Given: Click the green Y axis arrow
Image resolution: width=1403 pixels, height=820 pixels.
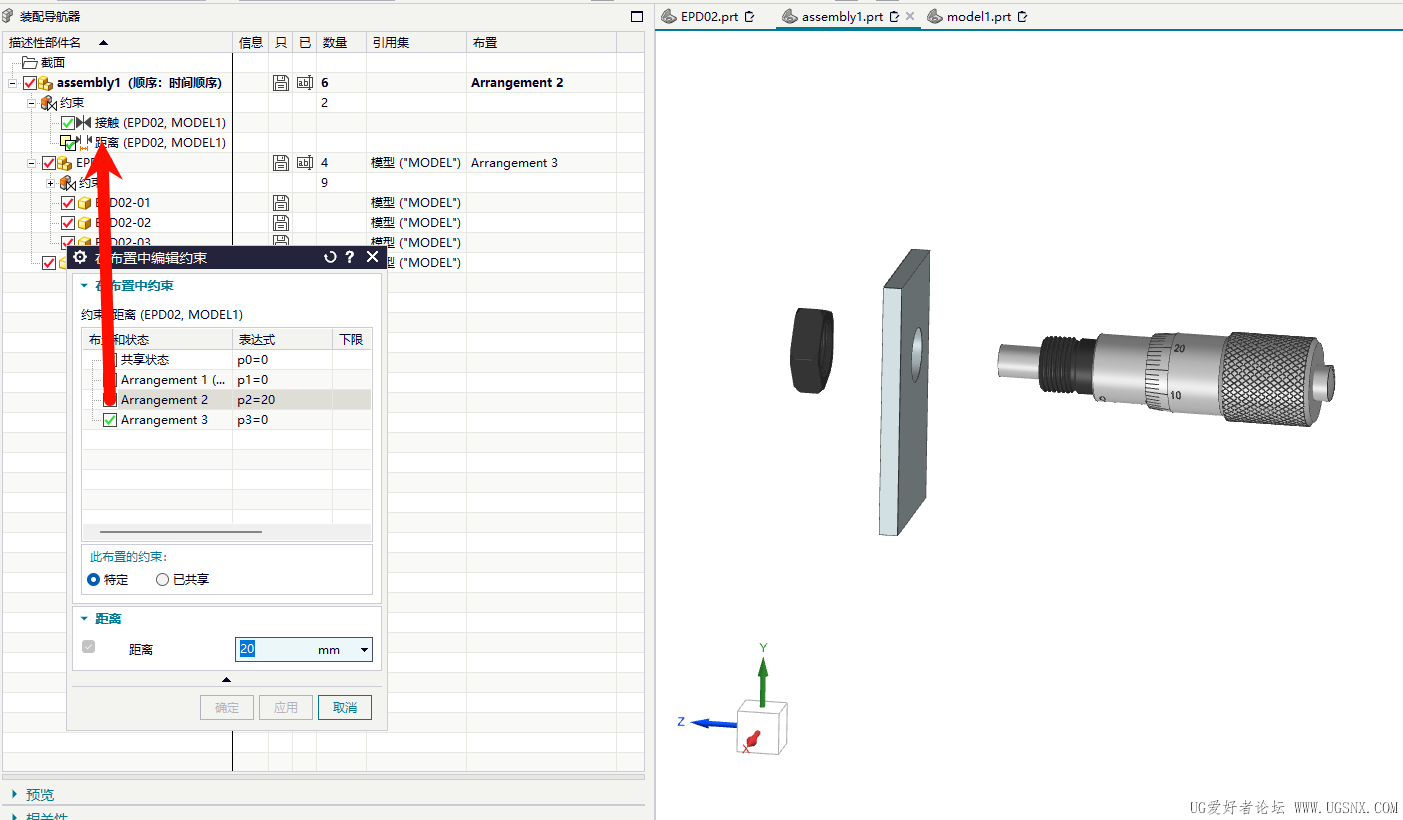Looking at the screenshot, I should pos(763,680).
